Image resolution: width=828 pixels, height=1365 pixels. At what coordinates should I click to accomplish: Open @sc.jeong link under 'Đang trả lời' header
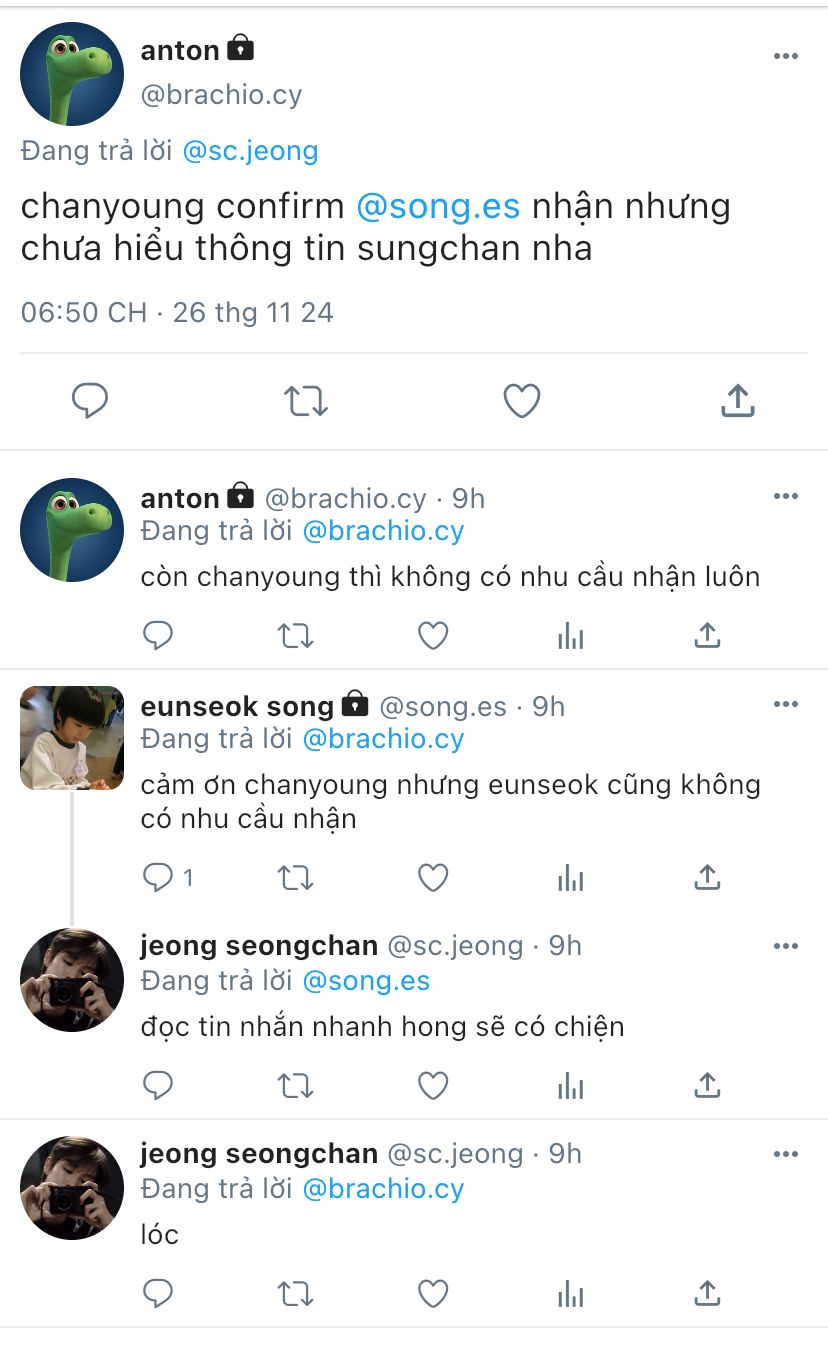tap(250, 151)
